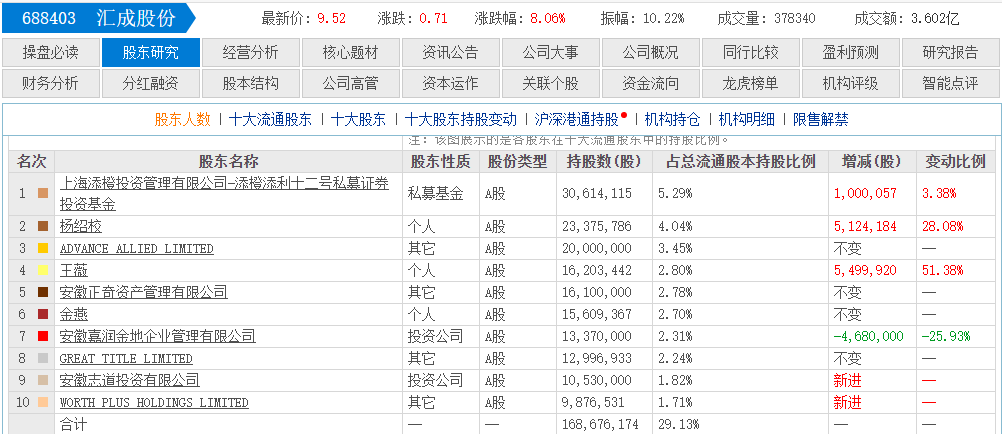Jump to 十大流通股东 section
This screenshot has width=1002, height=434.
click(270, 119)
